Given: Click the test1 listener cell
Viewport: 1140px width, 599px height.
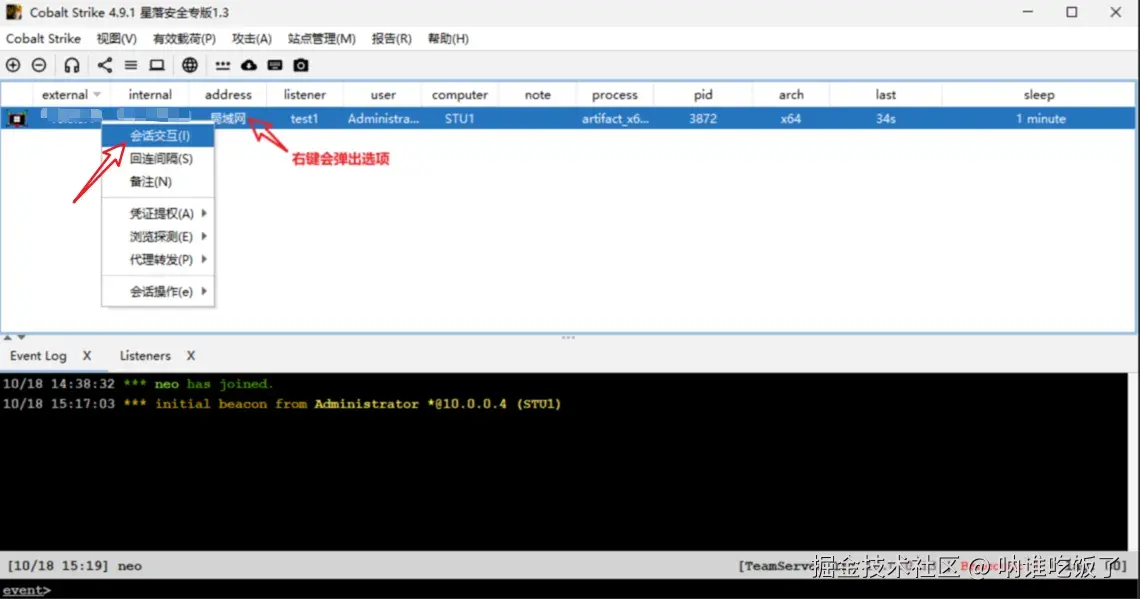Looking at the screenshot, I should tap(305, 118).
